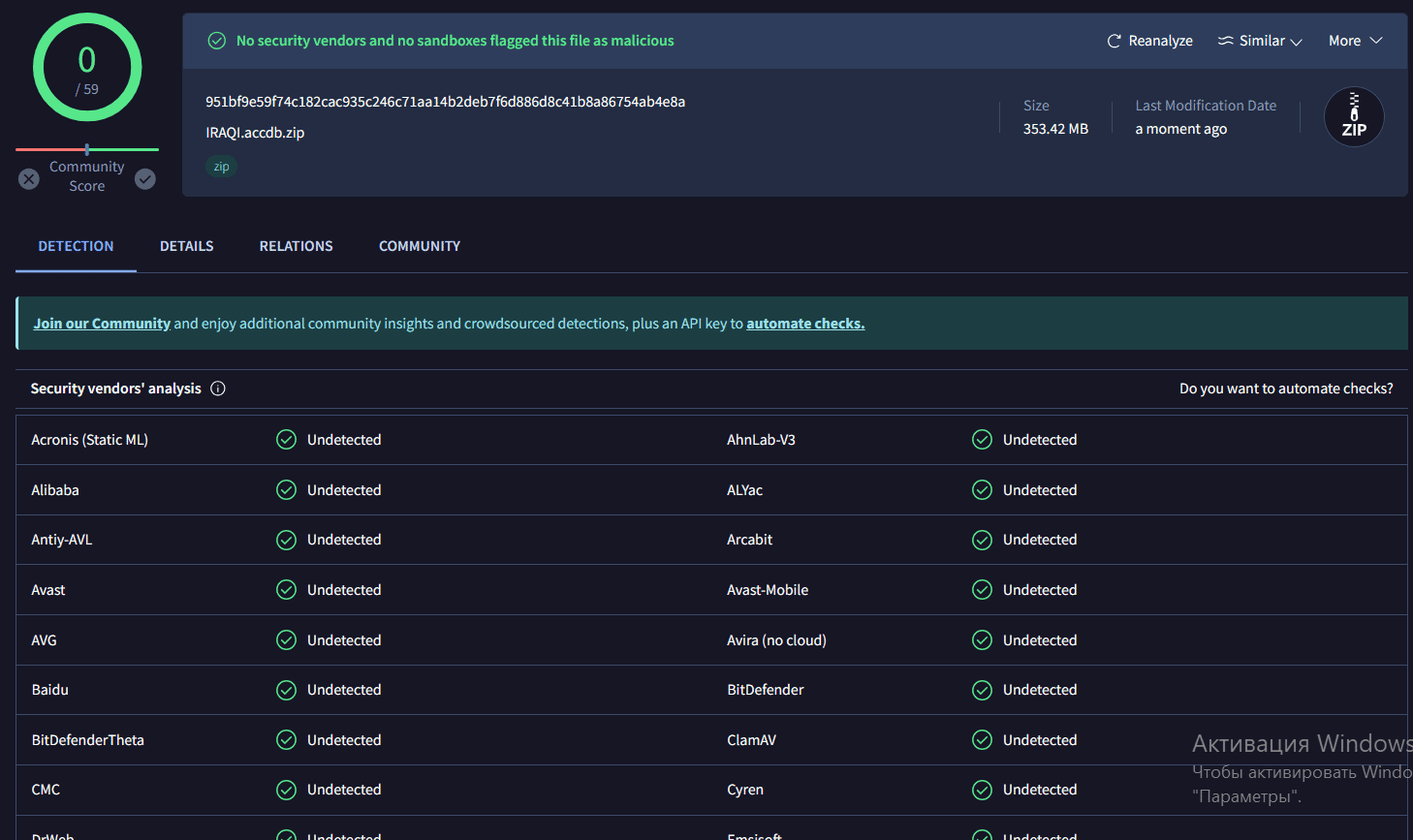Screen dimensions: 1413x840
Task: Open the Similar dropdown
Action: (x=1257, y=40)
